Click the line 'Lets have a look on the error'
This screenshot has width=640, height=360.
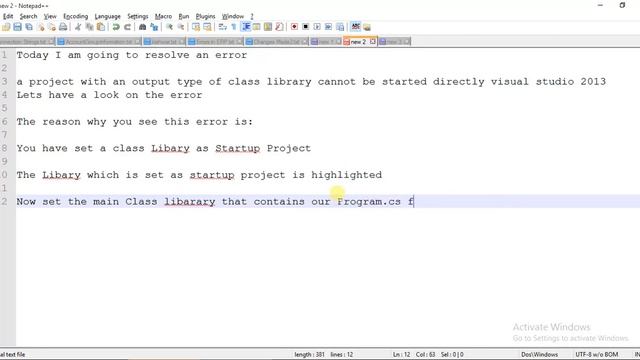tap(109, 95)
